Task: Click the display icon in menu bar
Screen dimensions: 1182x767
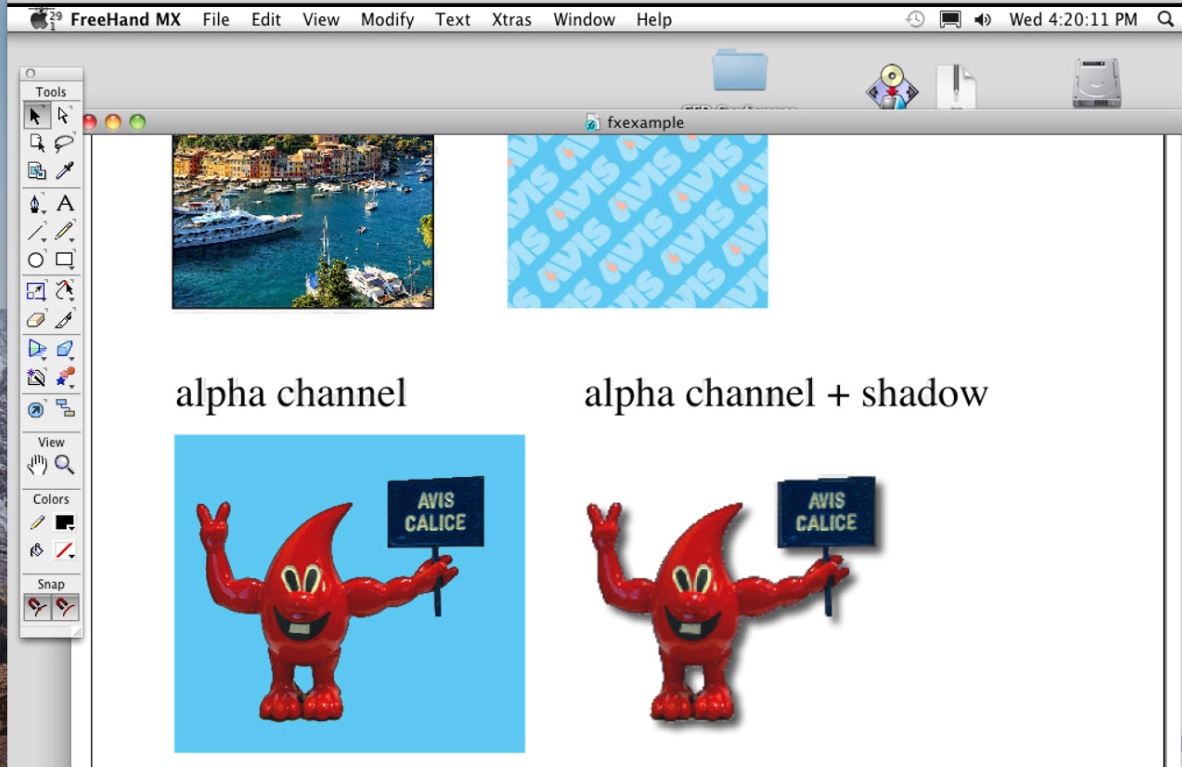Action: click(x=950, y=20)
